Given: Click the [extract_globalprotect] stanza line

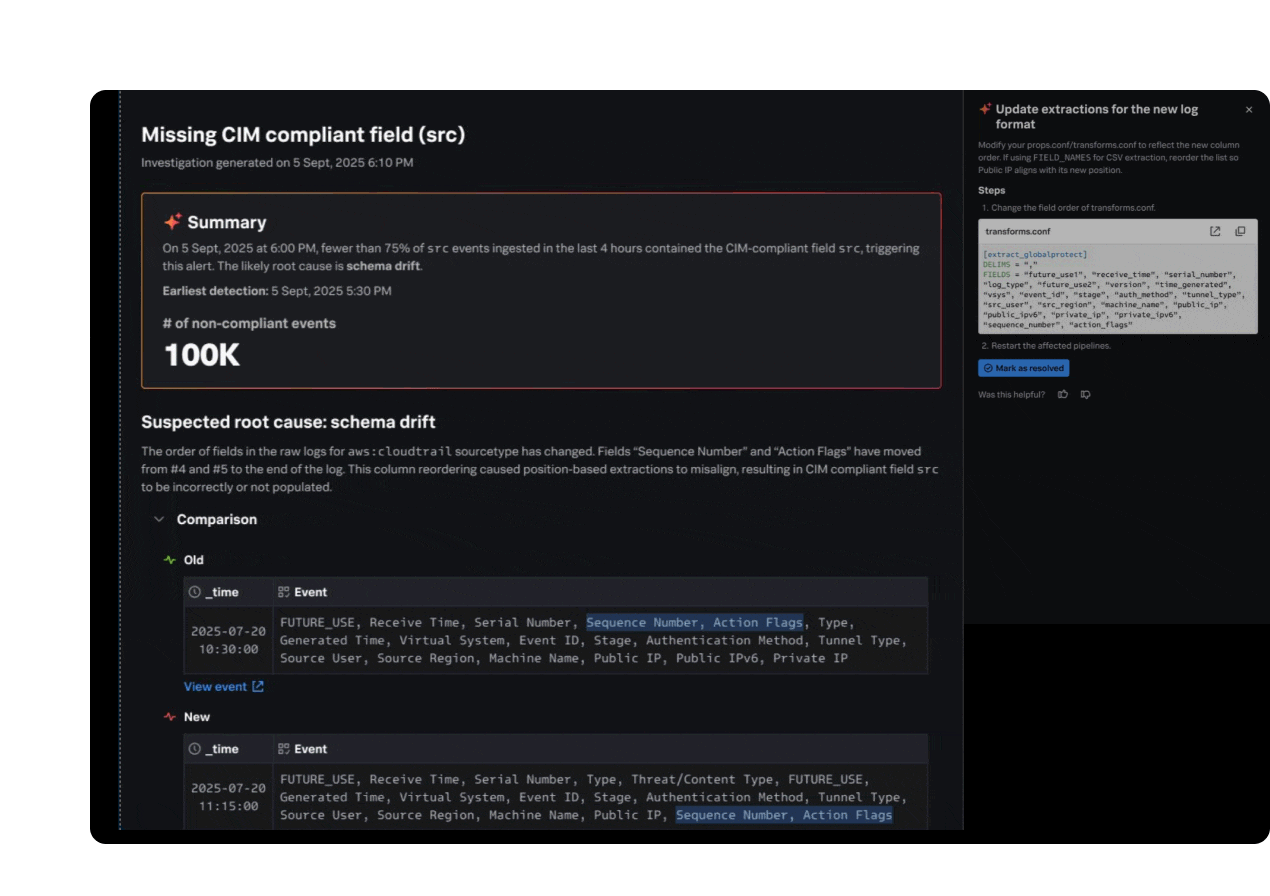Looking at the screenshot, I should (1034, 255).
